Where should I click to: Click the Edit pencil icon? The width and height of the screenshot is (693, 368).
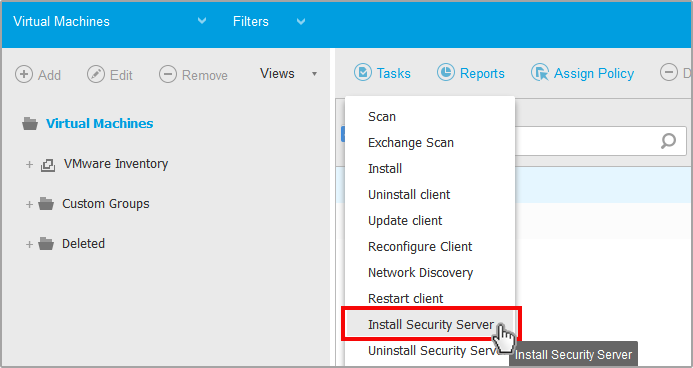coord(96,74)
